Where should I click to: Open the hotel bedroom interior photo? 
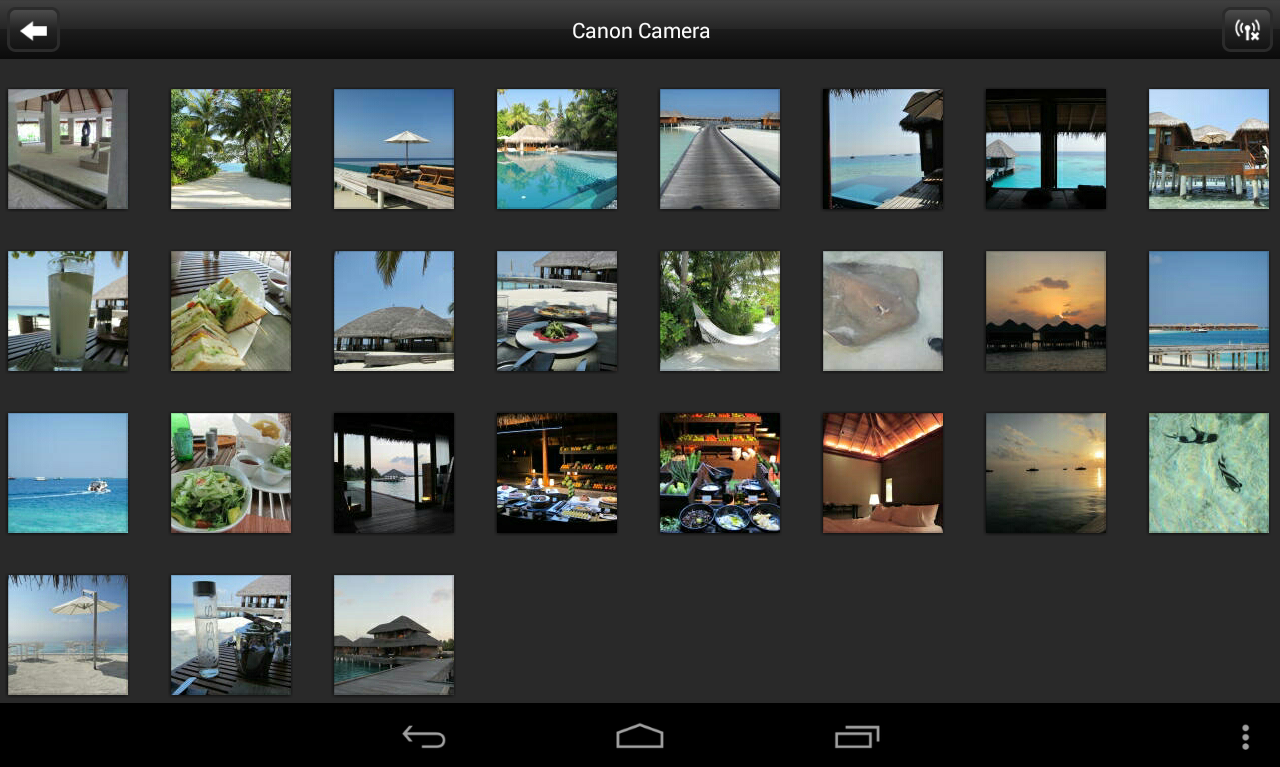point(882,472)
